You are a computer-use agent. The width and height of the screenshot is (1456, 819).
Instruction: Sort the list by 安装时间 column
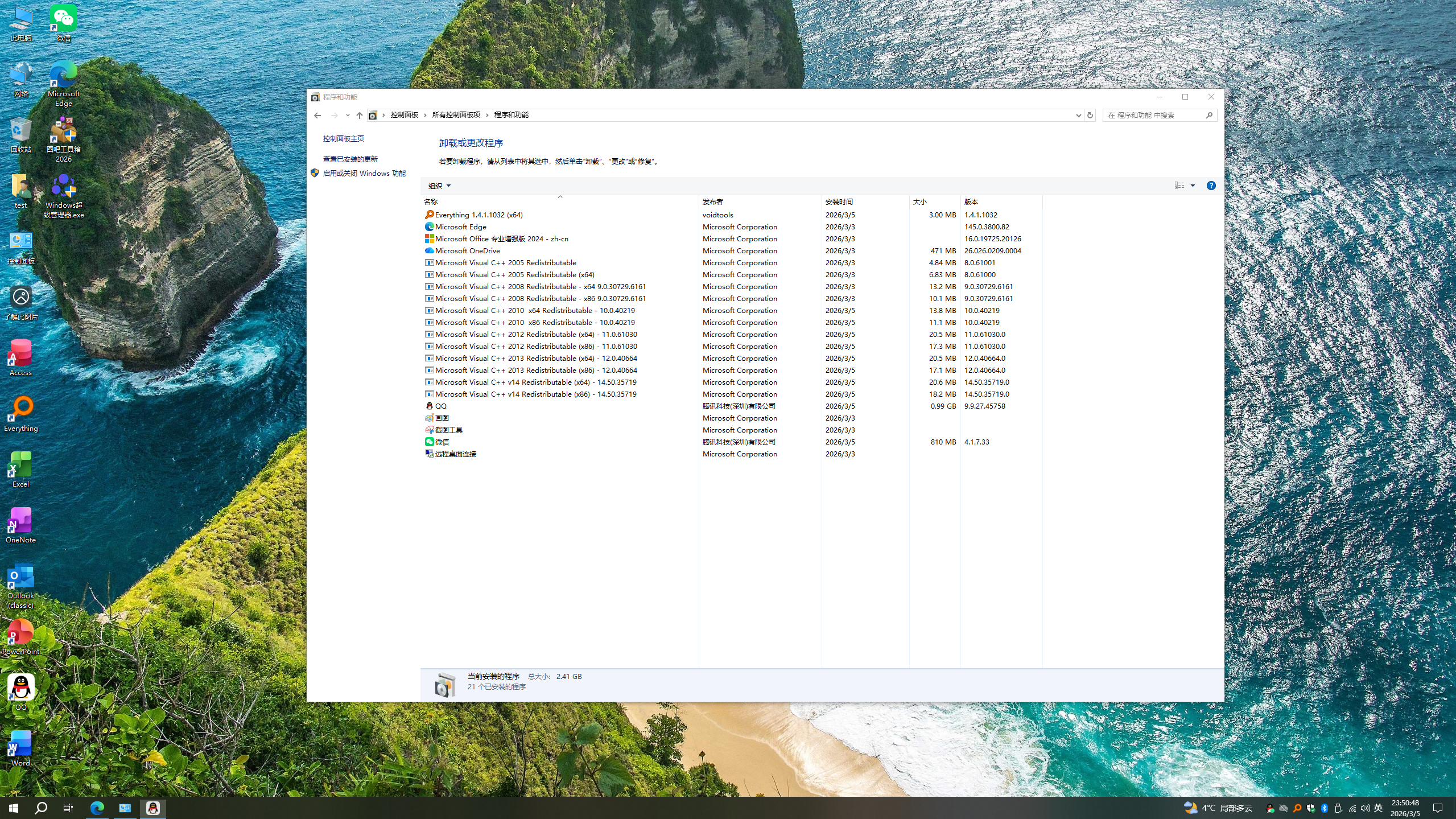[839, 201]
